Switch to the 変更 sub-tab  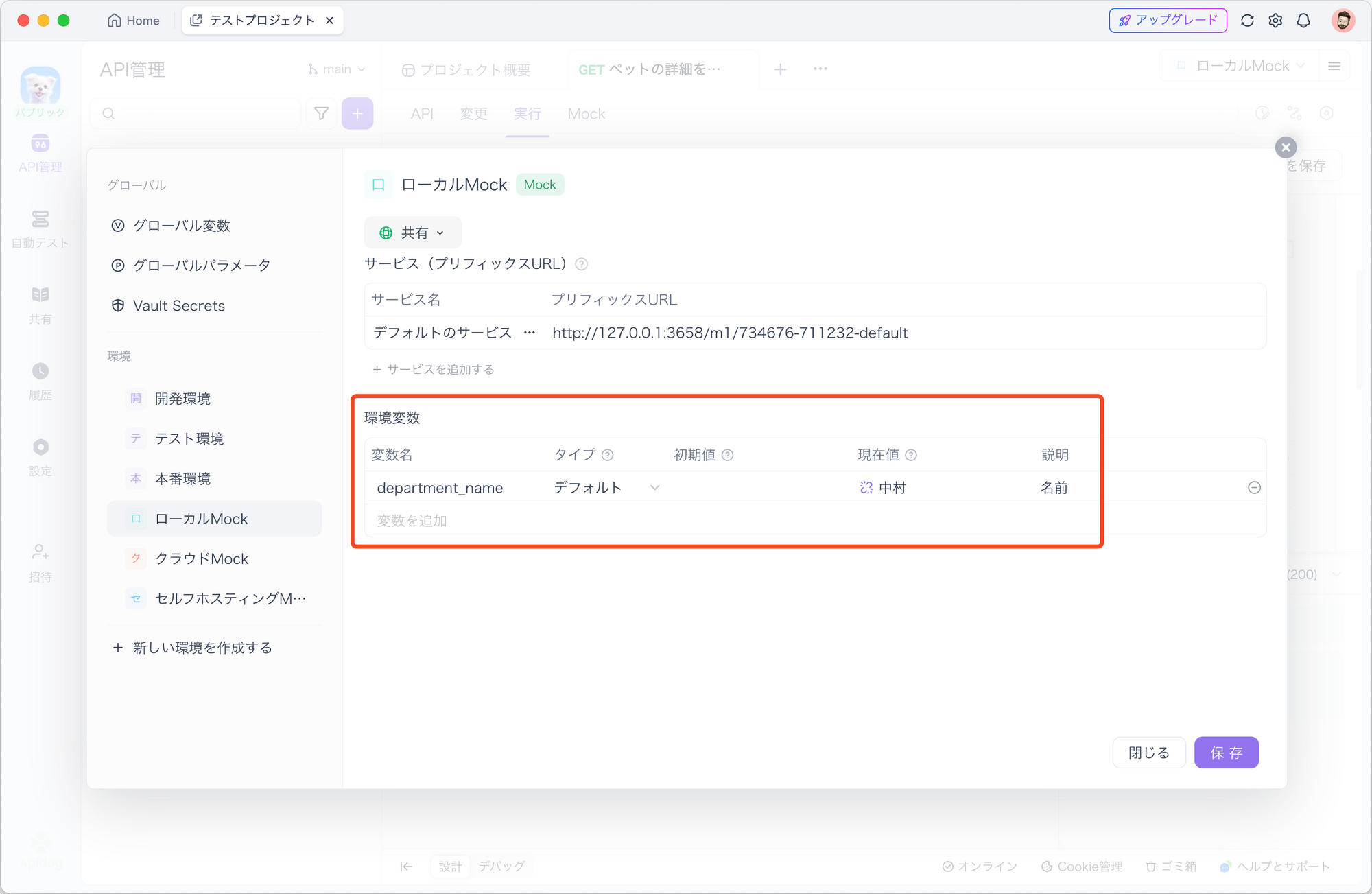pos(473,114)
